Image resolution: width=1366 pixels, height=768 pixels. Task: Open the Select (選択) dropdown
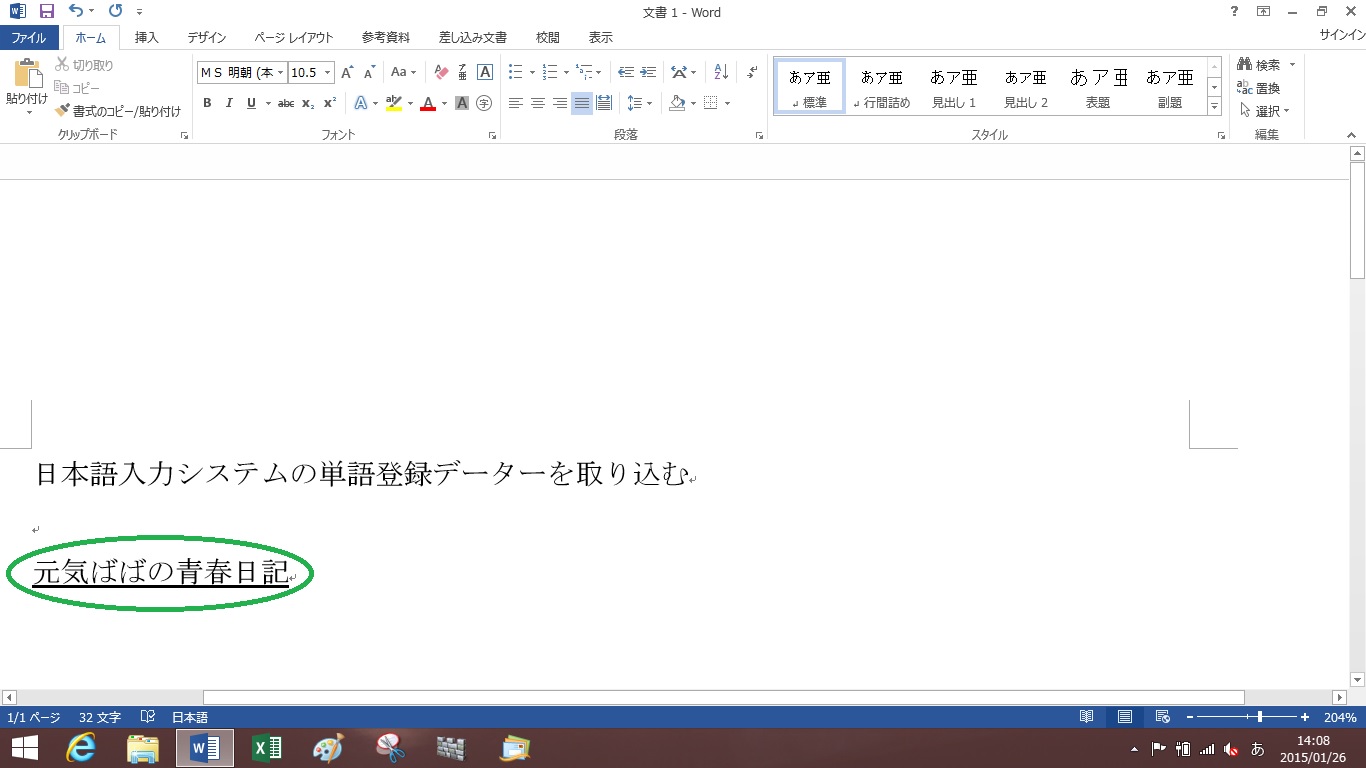click(1265, 111)
